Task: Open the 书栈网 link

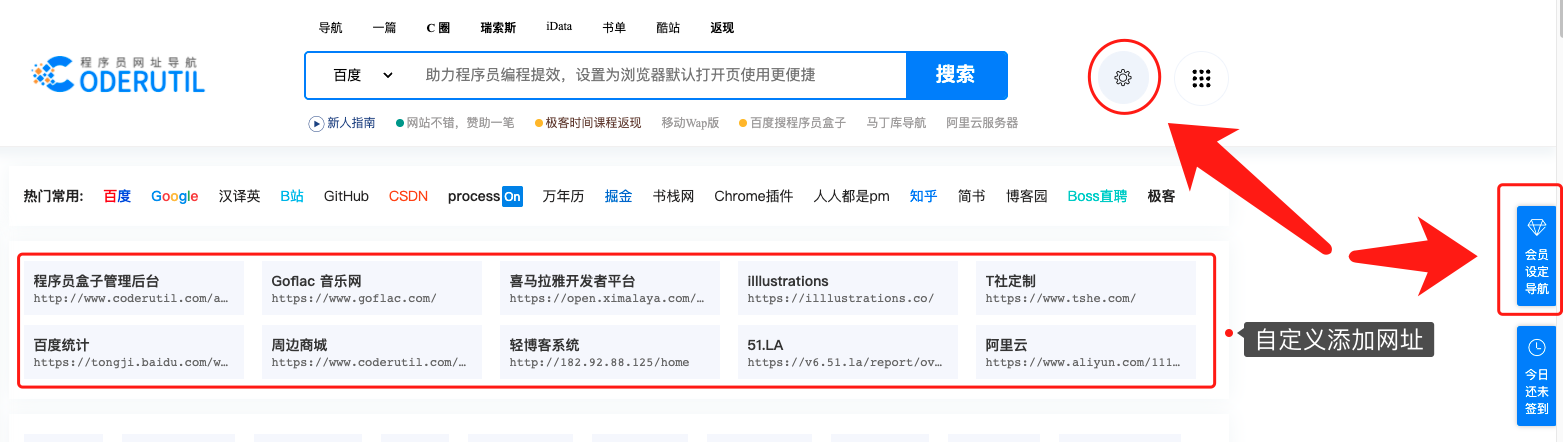Action: [673, 196]
